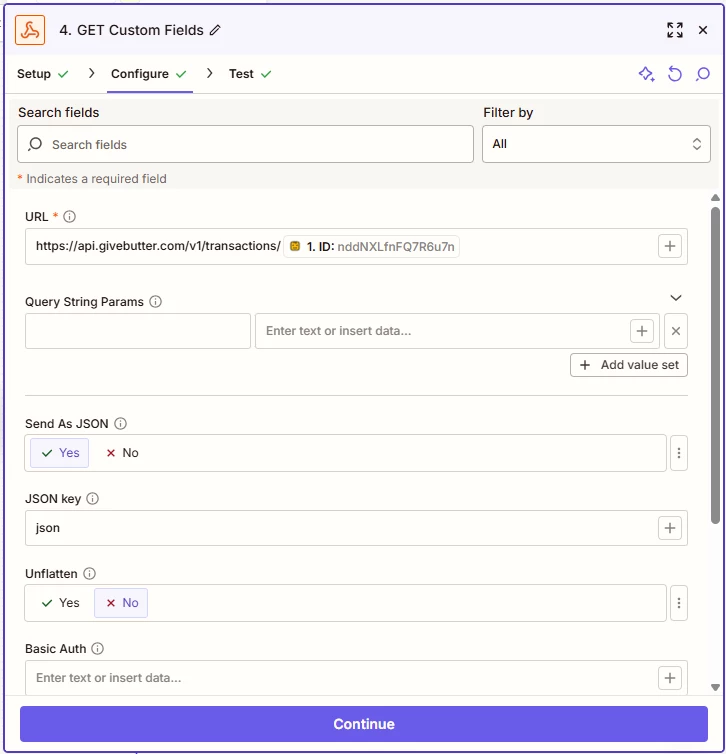Screen dimensions: 726x754
Task: Click the step title "4. GET Custom Fields"
Action: [131, 30]
